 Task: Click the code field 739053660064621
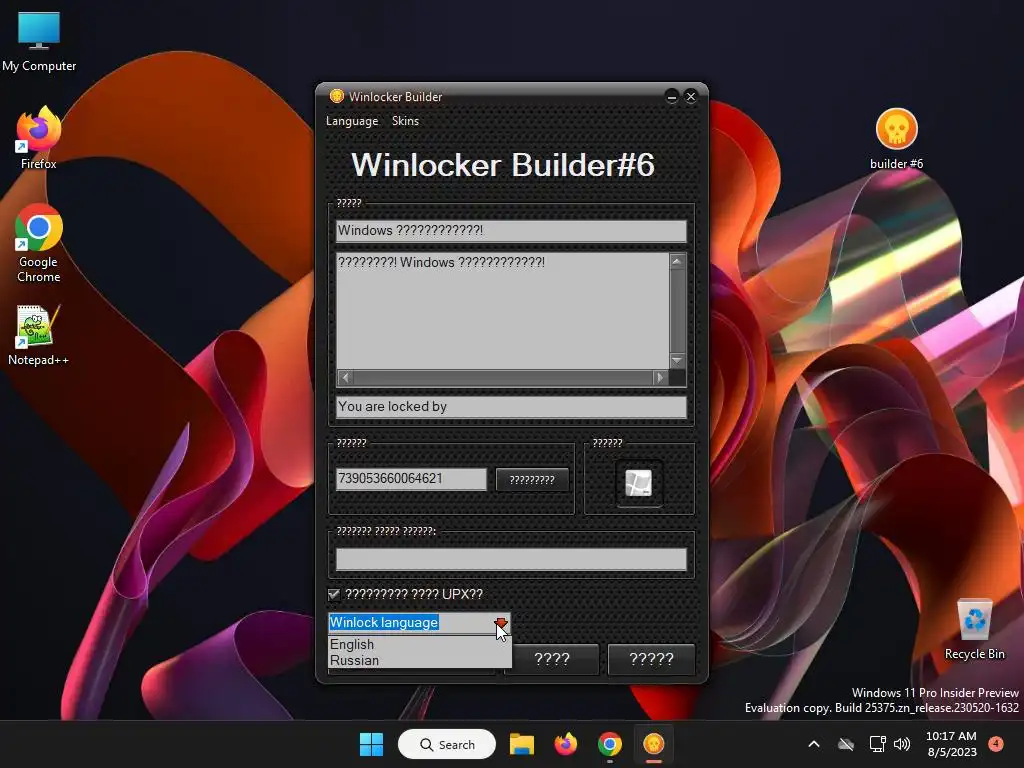coord(411,479)
